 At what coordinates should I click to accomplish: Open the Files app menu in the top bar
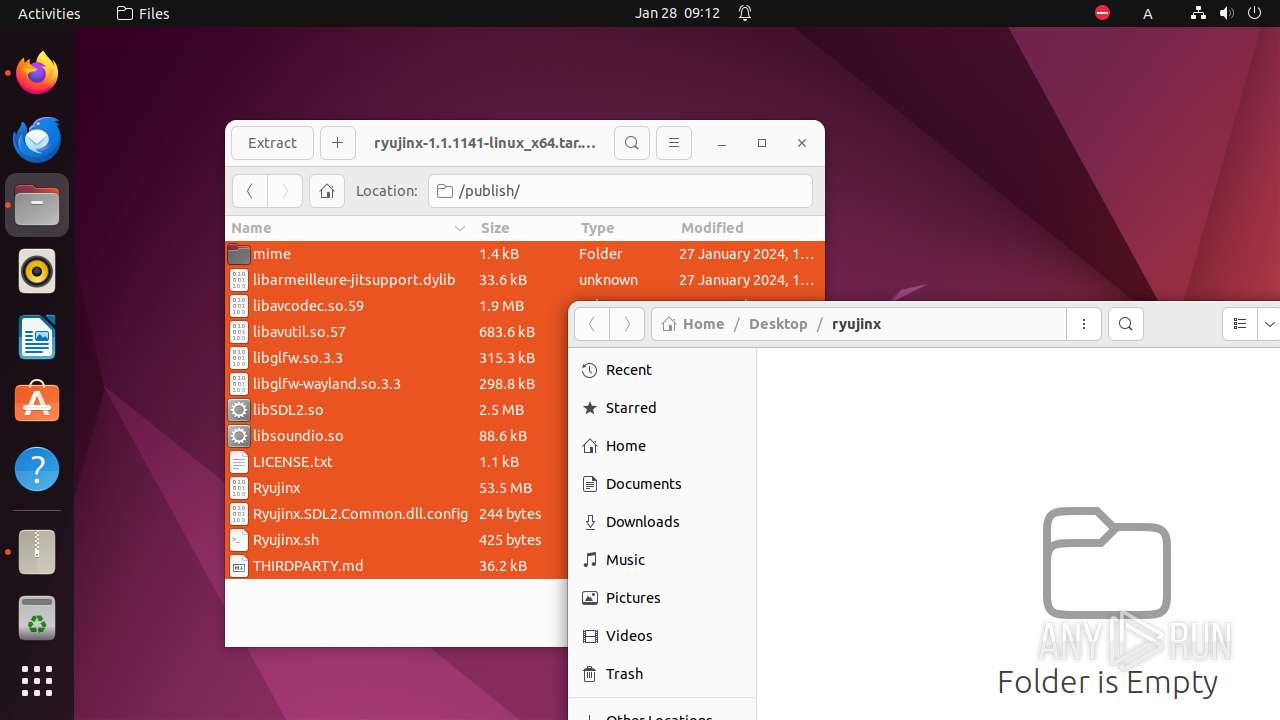(143, 13)
